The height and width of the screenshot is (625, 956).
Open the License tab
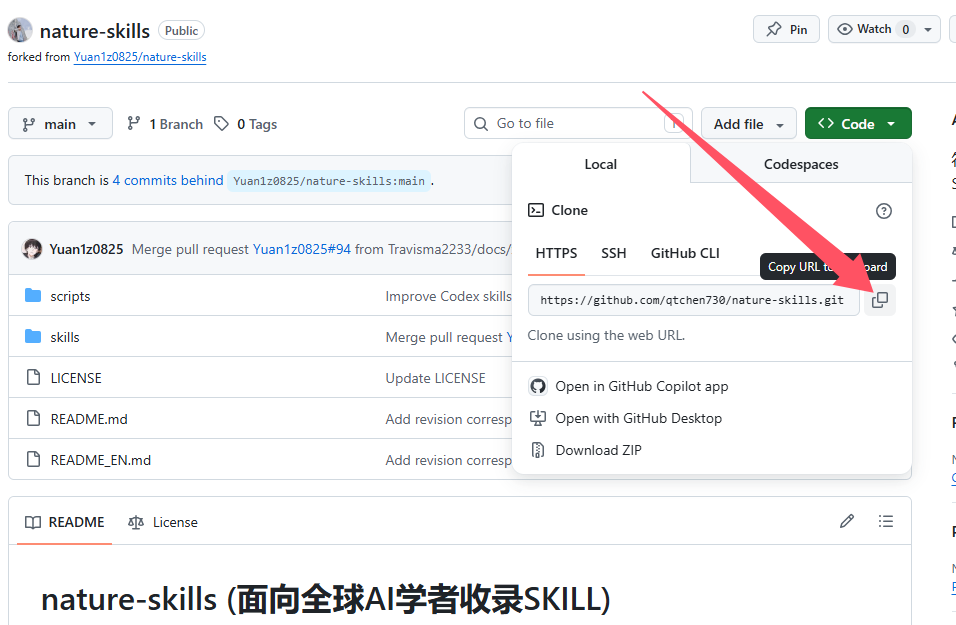[x=163, y=522]
